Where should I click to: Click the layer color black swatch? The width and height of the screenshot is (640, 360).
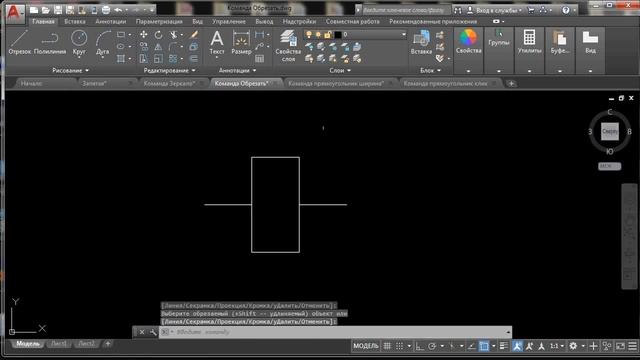click(338, 35)
